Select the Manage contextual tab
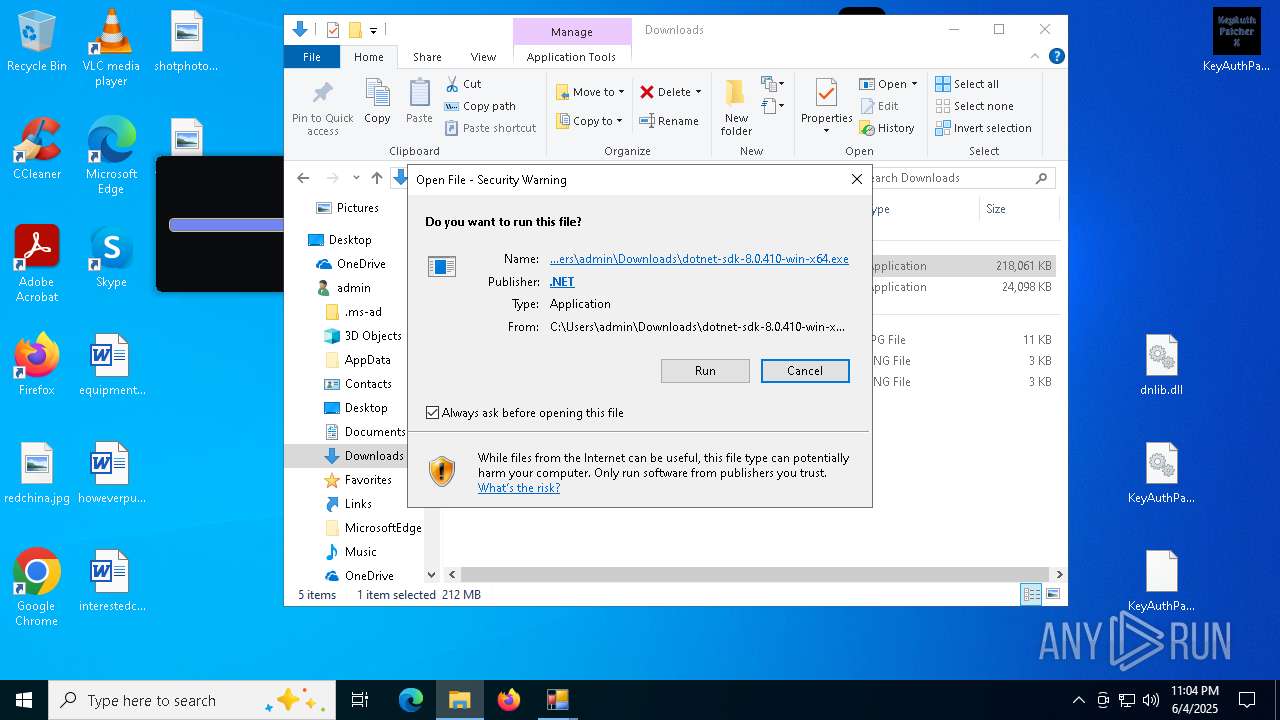 click(572, 32)
